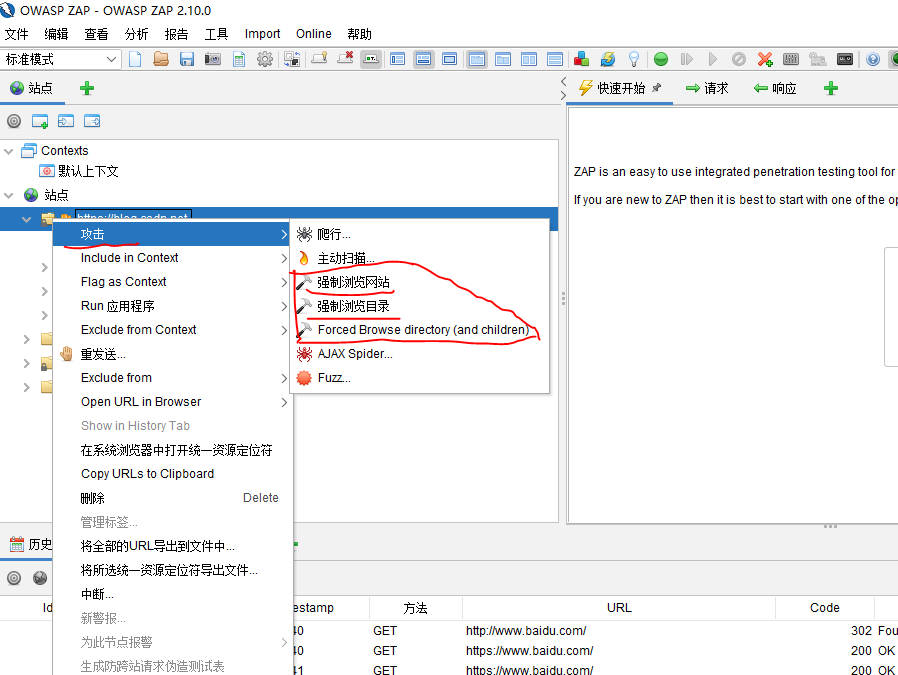
Task: Click the lightbulb hint icon
Action: click(633, 59)
